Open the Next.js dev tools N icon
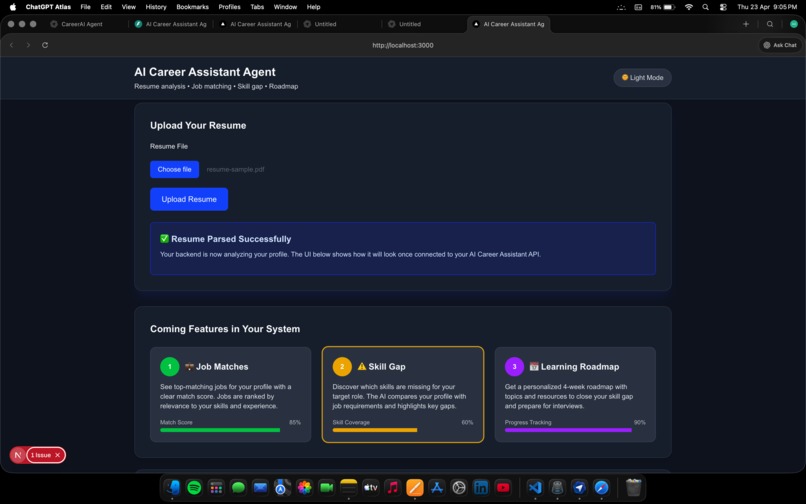Viewport: 806px width, 504px height. tap(18, 455)
